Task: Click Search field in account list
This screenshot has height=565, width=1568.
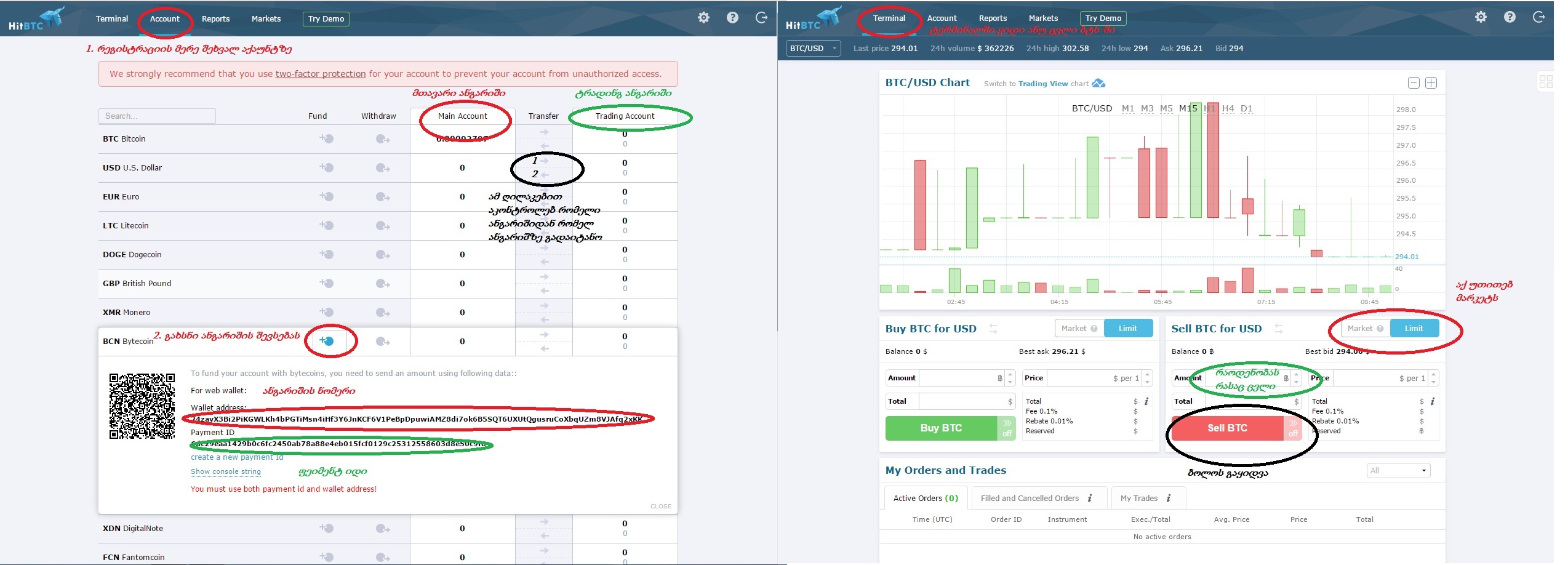Action: [157, 116]
